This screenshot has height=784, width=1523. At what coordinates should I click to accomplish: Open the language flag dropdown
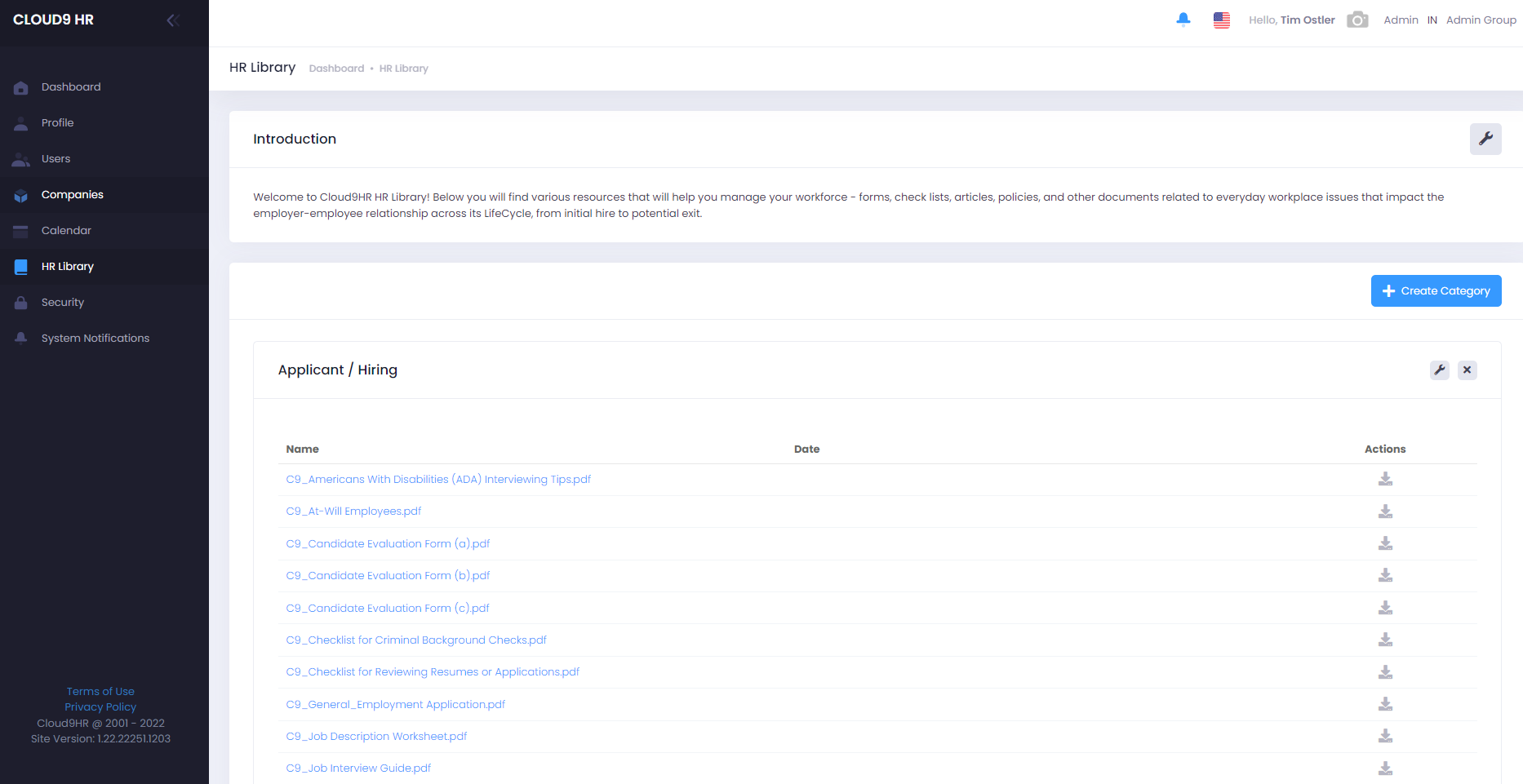1222,20
